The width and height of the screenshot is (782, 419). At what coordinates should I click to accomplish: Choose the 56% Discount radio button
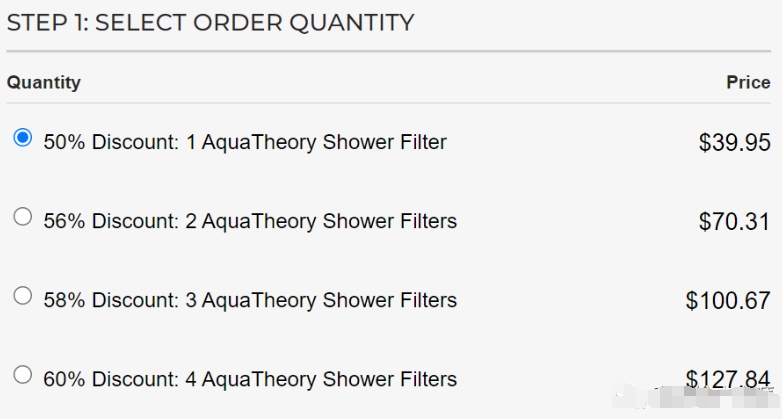22,216
